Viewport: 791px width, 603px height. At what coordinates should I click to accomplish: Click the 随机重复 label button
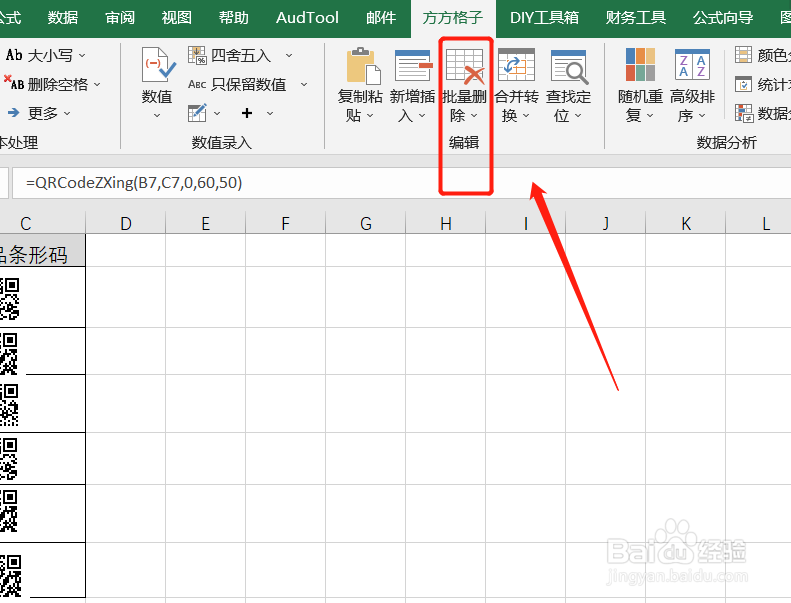click(x=640, y=106)
